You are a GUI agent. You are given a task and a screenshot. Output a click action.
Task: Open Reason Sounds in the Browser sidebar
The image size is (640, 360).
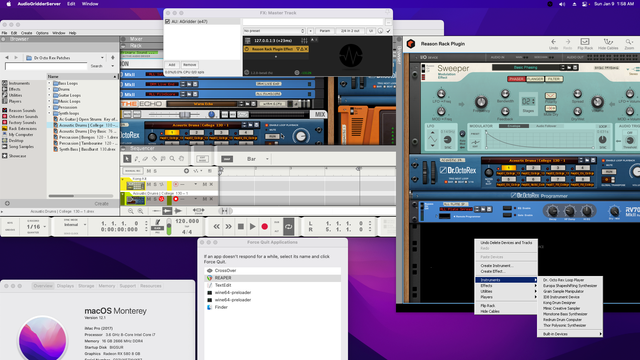click(22, 111)
